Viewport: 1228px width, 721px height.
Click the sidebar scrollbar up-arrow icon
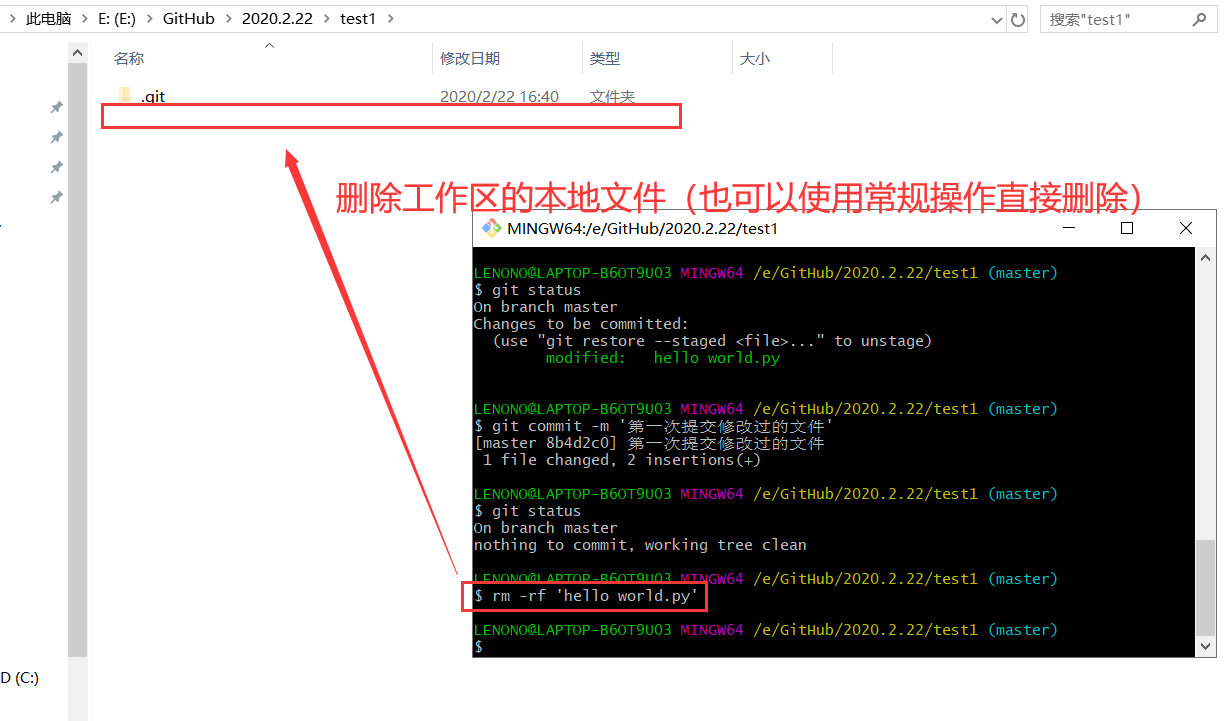[77, 51]
